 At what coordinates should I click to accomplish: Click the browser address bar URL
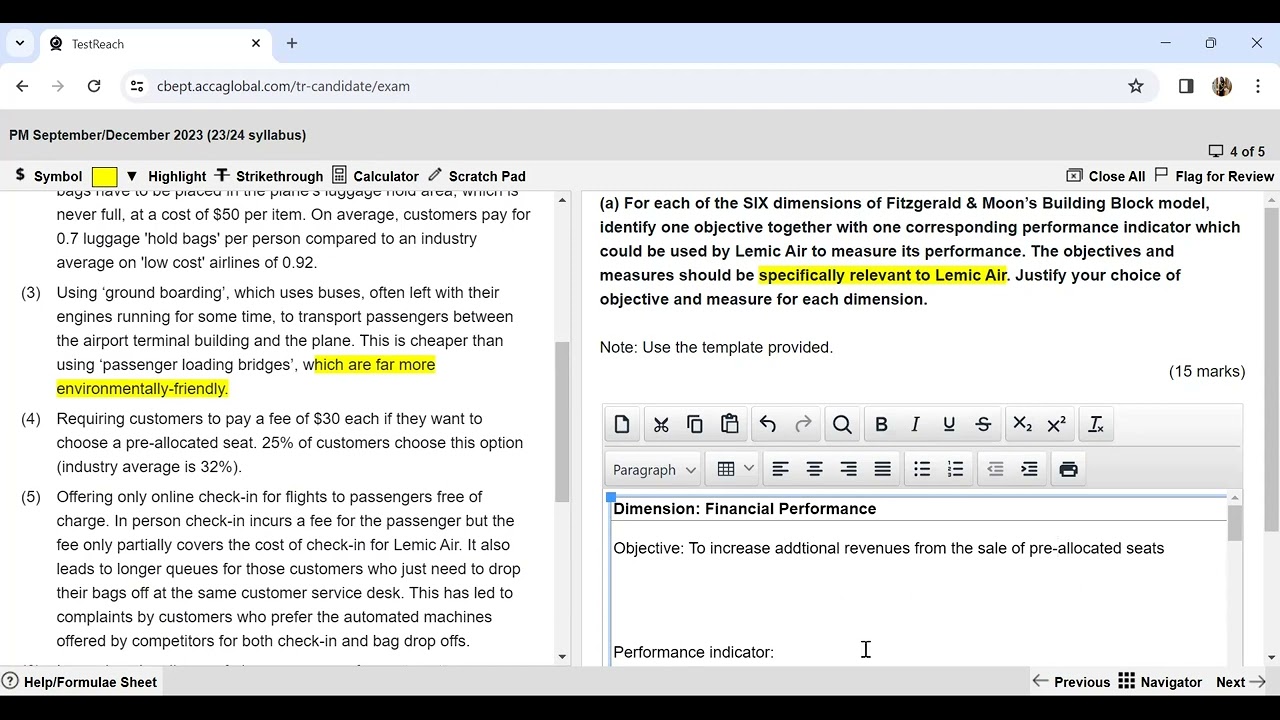(283, 86)
